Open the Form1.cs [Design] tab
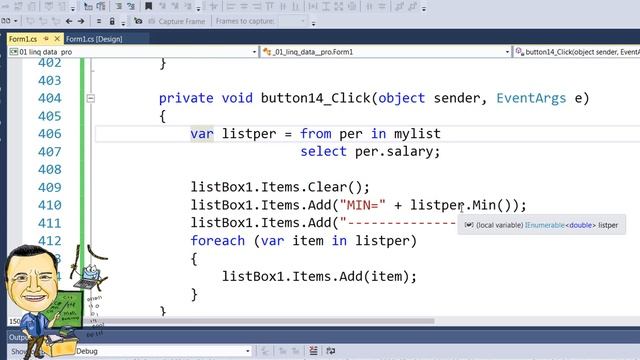This screenshot has height=360, width=640. click(94, 39)
